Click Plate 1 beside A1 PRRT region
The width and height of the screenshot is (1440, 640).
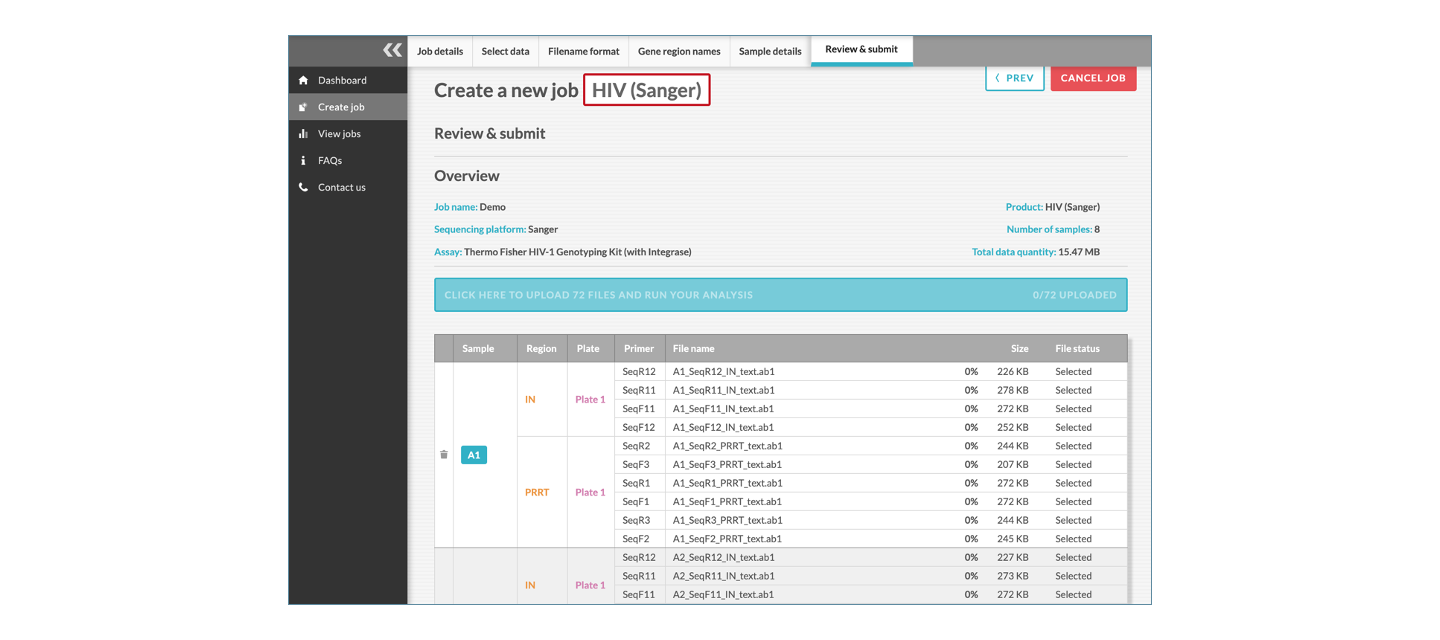[590, 492]
